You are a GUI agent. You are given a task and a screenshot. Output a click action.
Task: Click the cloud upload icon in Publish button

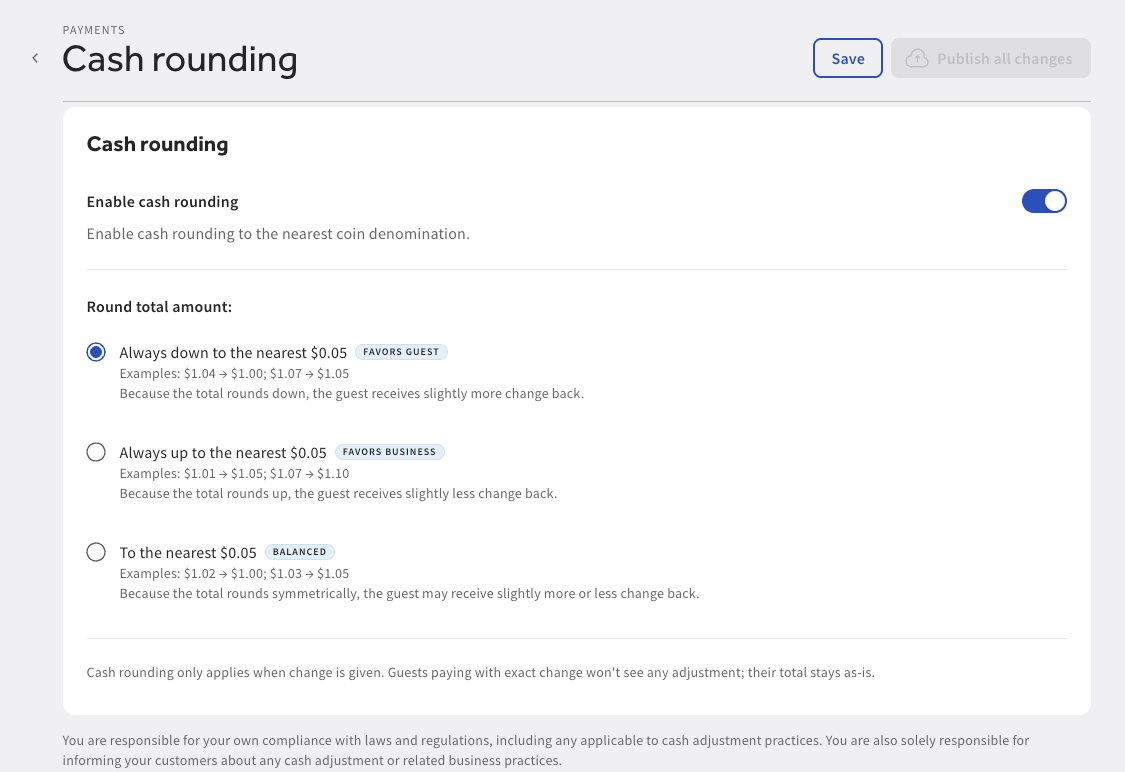916,58
